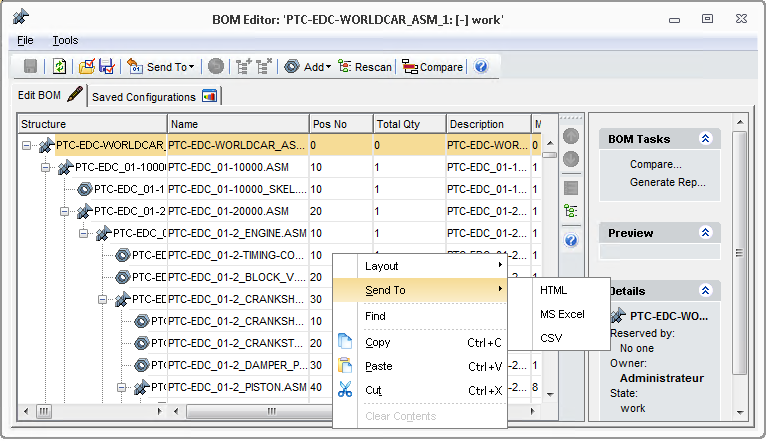Select the PTC-EDC_01-2_DAMPER_P... name cell

pyautogui.click(x=238, y=365)
